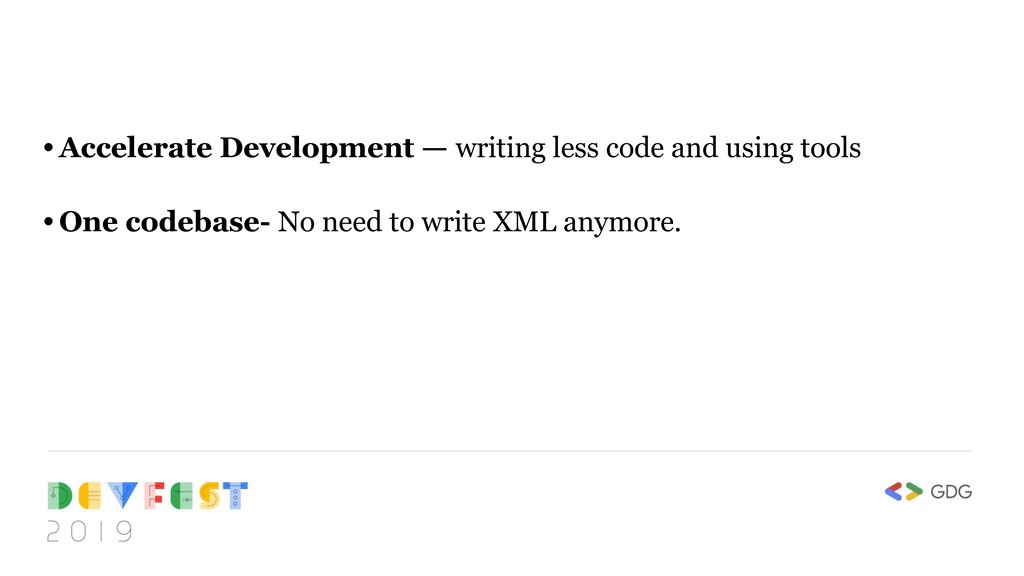Select the bold Accelerate Development heading
The width and height of the screenshot is (1024, 576).
[x=236, y=148]
